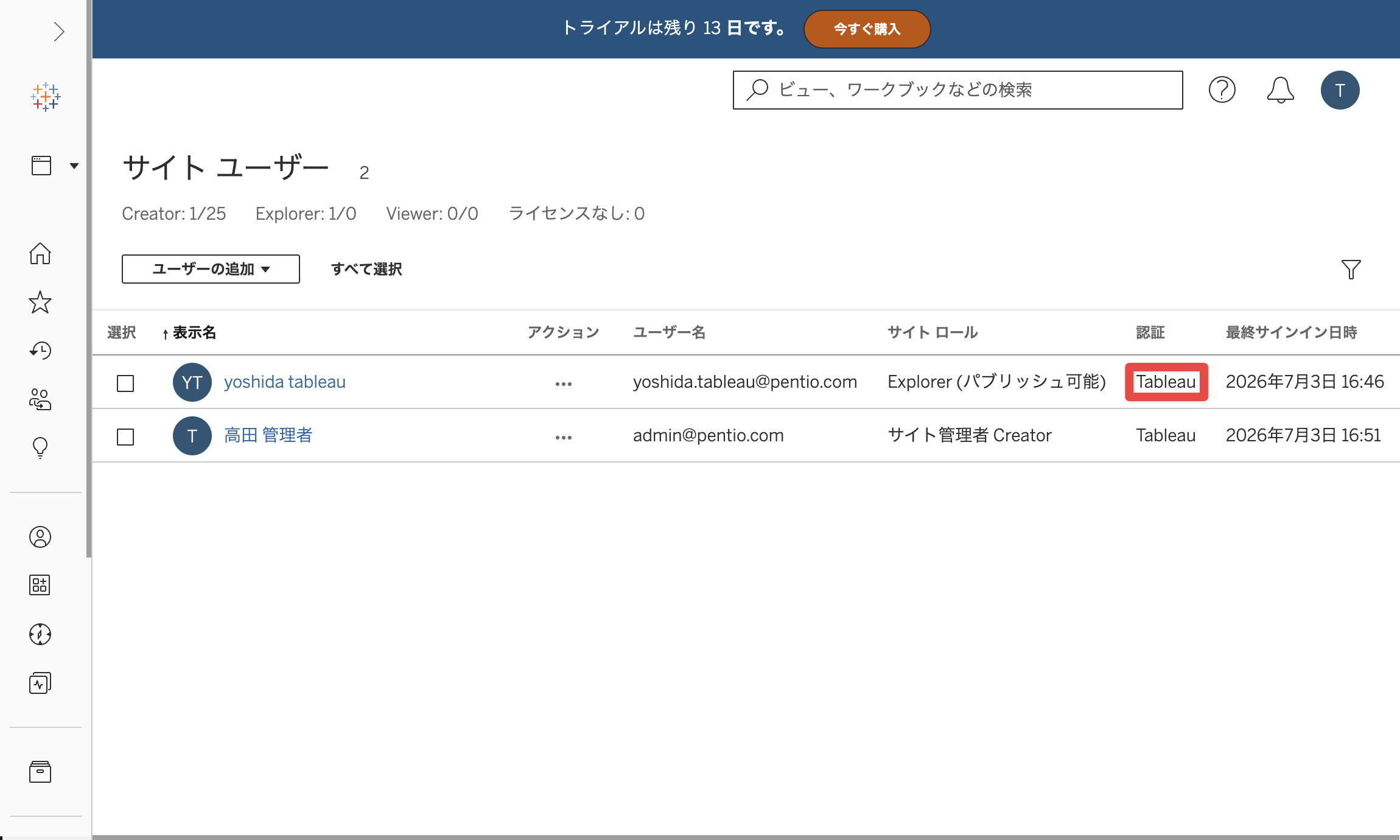1400x840 pixels.
Task: Click sign-in time 2026年7月3日 16:51
Action: (1303, 435)
